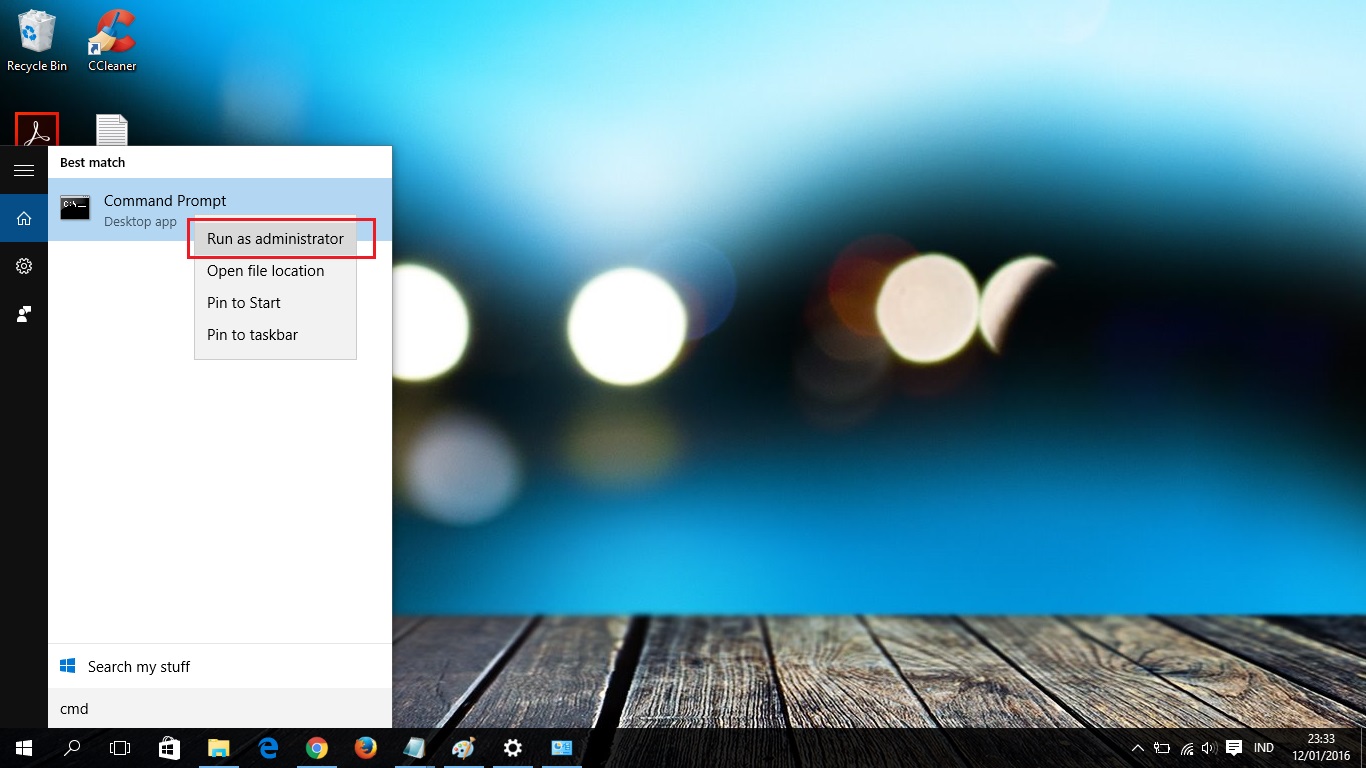This screenshot has height=768, width=1366.
Task: Open Action Center in system tray
Action: coord(1233,747)
